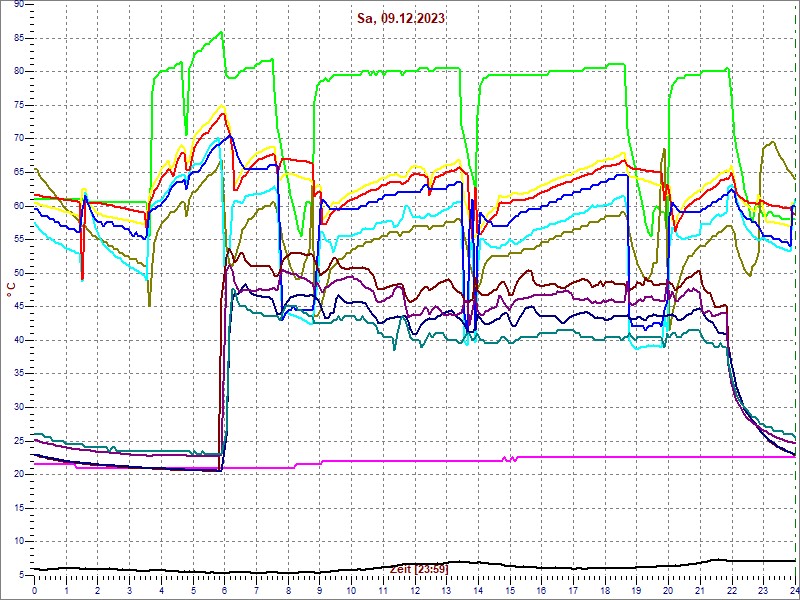800x600 pixels.
Task: Select the 15 value on the temperature axis
Action: click(20, 508)
